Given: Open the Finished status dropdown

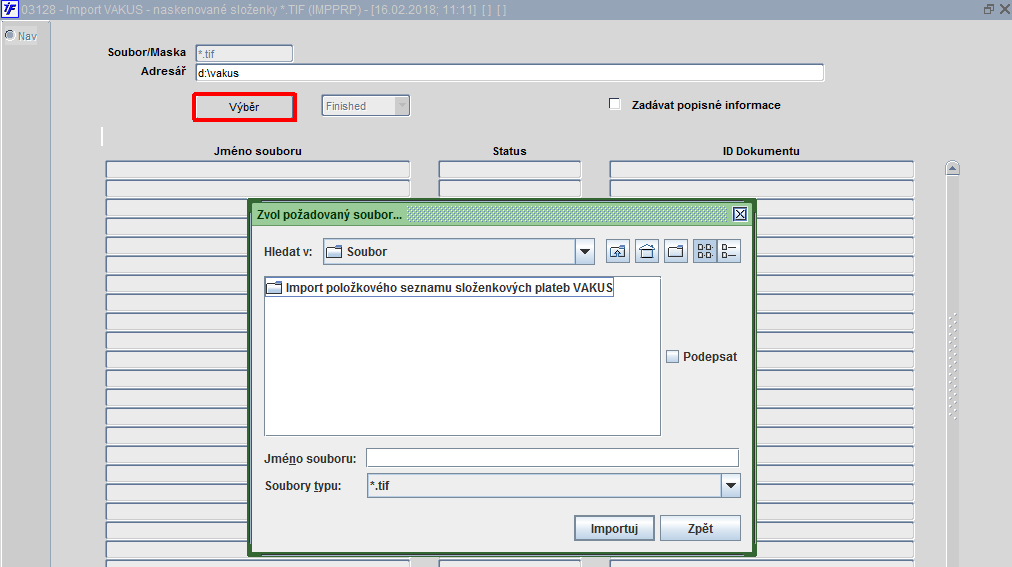Looking at the screenshot, I should pyautogui.click(x=401, y=105).
